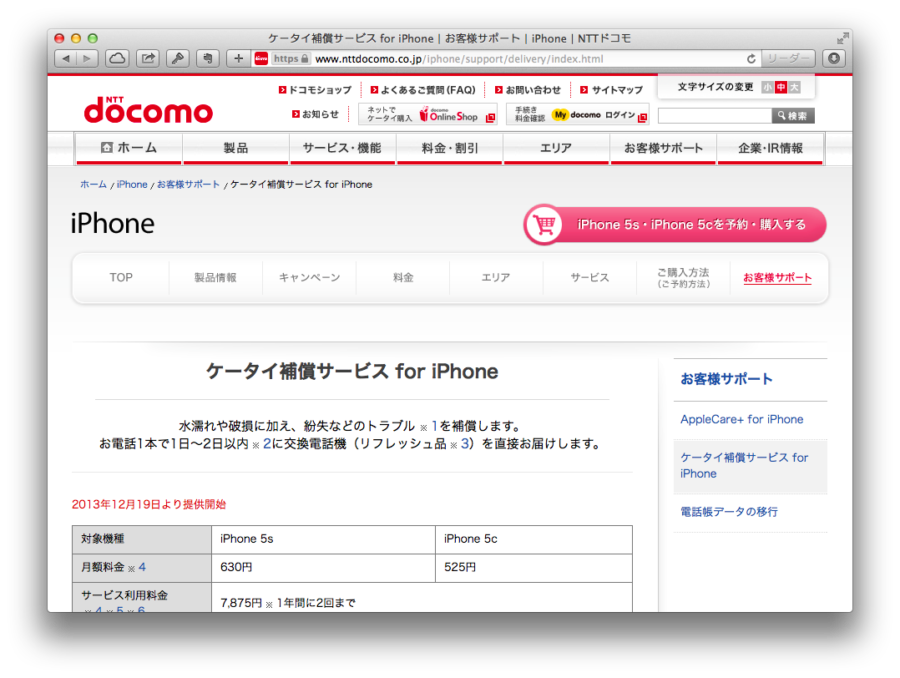Open the ドコモショップ link
The image size is (900, 678).
315,90
